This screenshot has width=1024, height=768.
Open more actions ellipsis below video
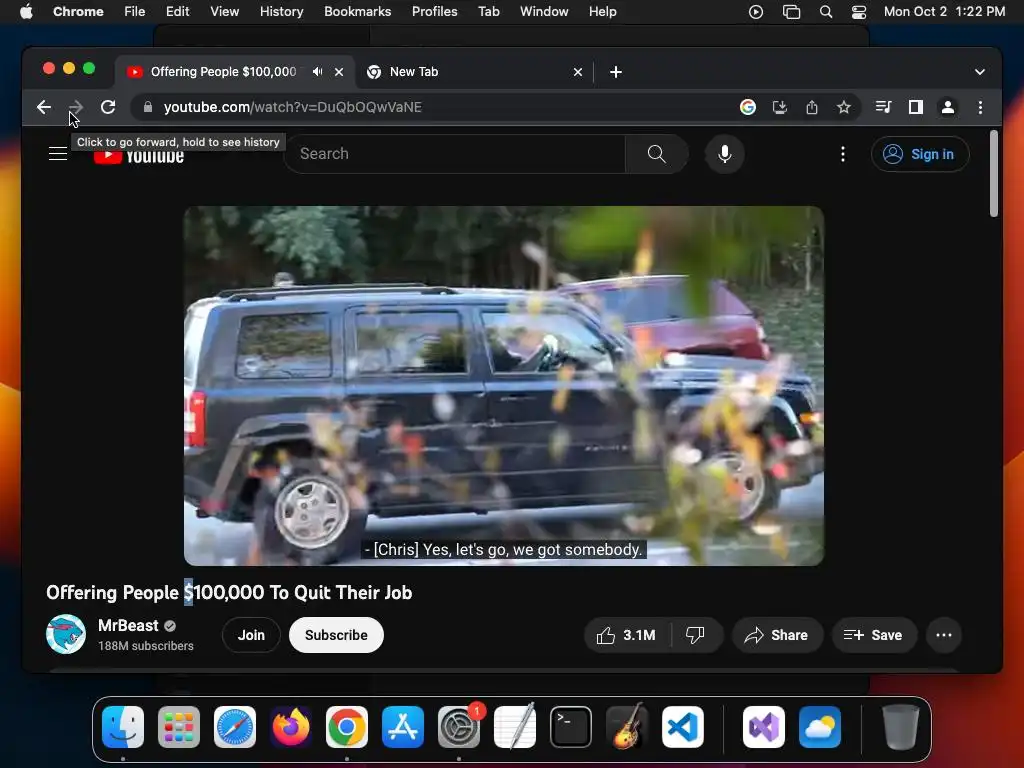[944, 635]
